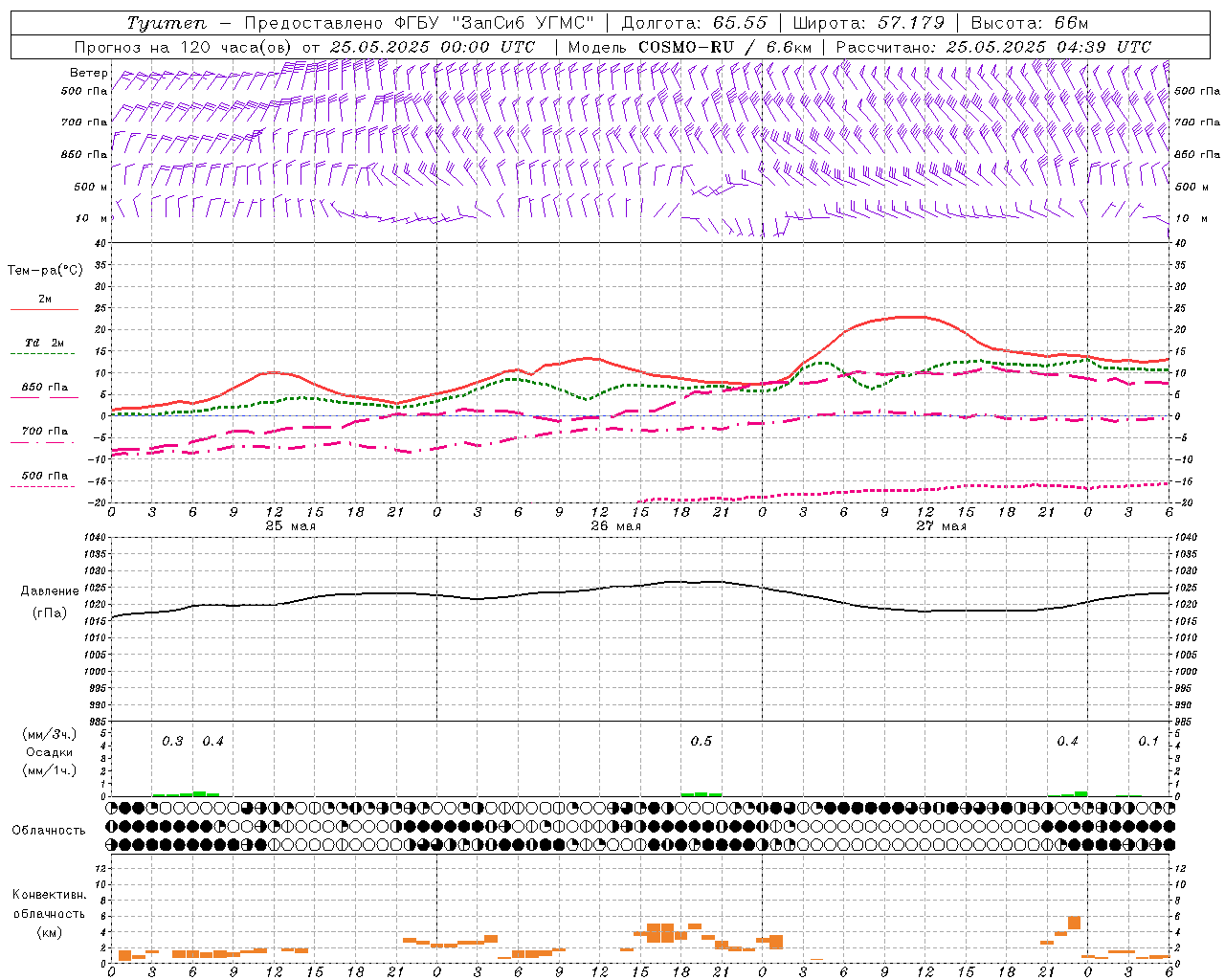Click the '25 мая' date label
Viewport: 1225px width, 980px height.
click(x=290, y=526)
